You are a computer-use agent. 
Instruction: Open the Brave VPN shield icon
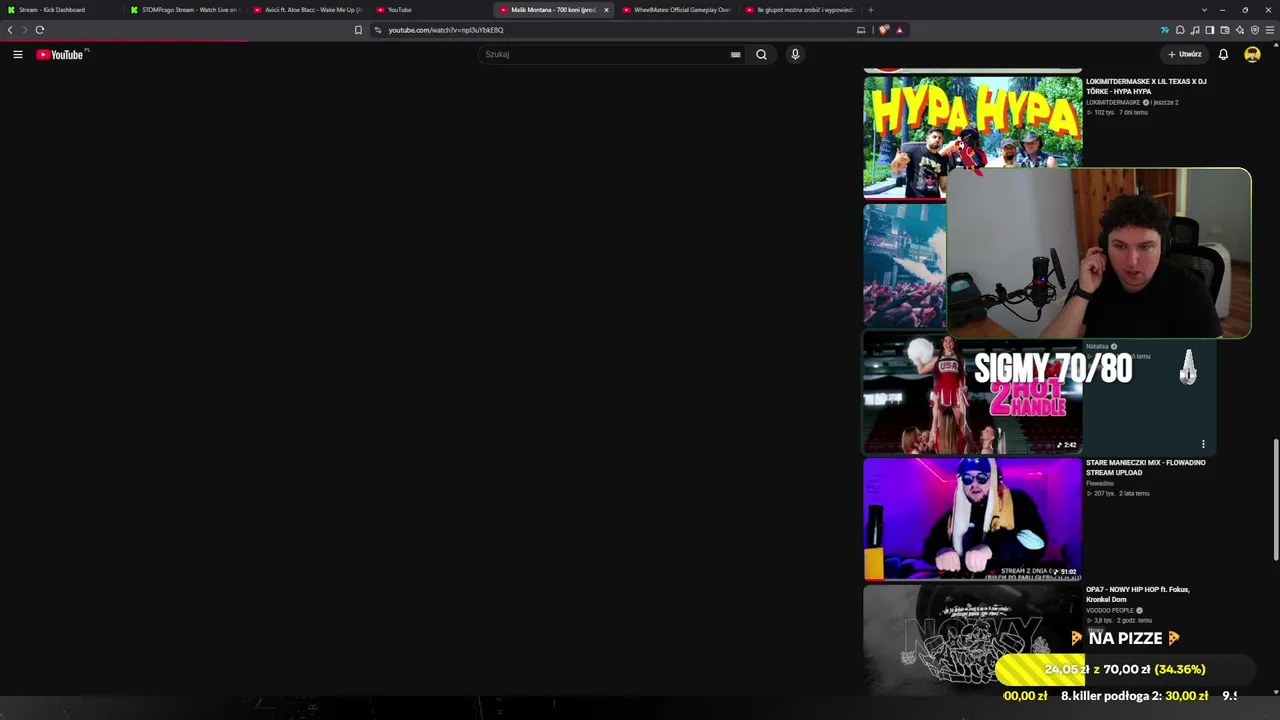(1255, 30)
